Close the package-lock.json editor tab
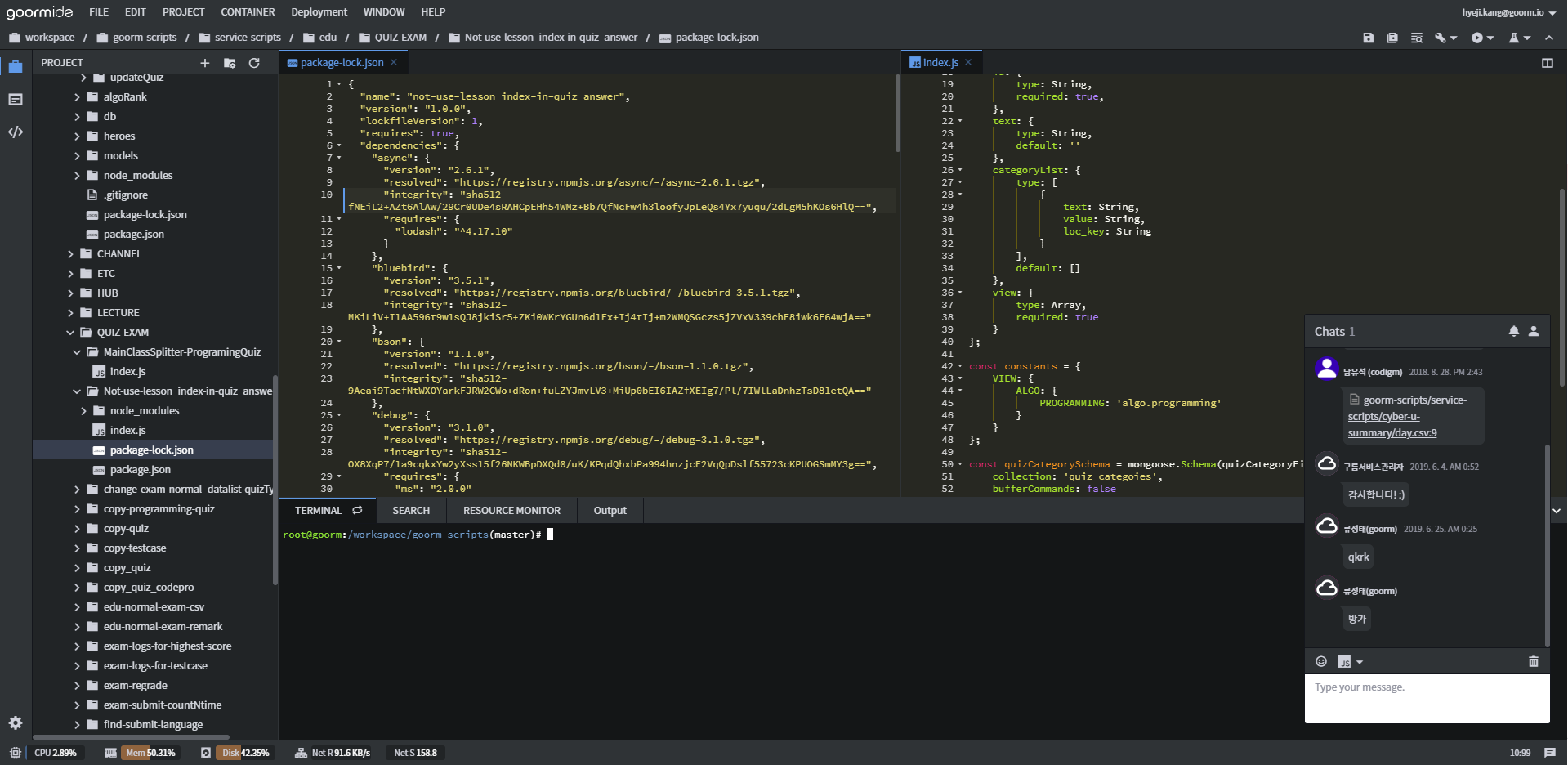Screen dimensions: 1568x765 click(x=394, y=62)
